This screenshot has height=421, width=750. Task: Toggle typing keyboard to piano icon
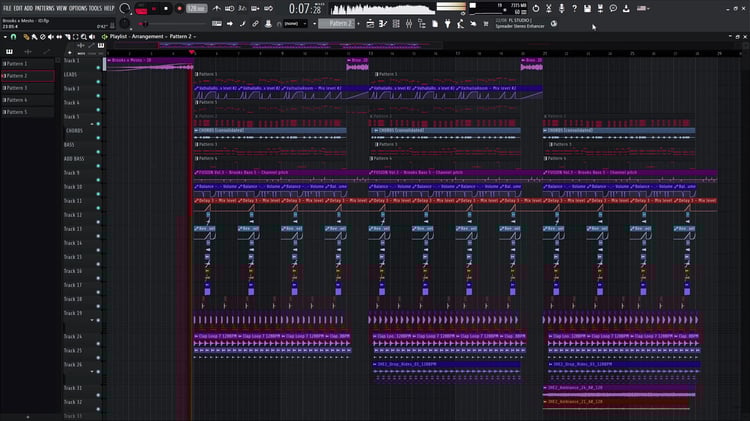click(217, 23)
